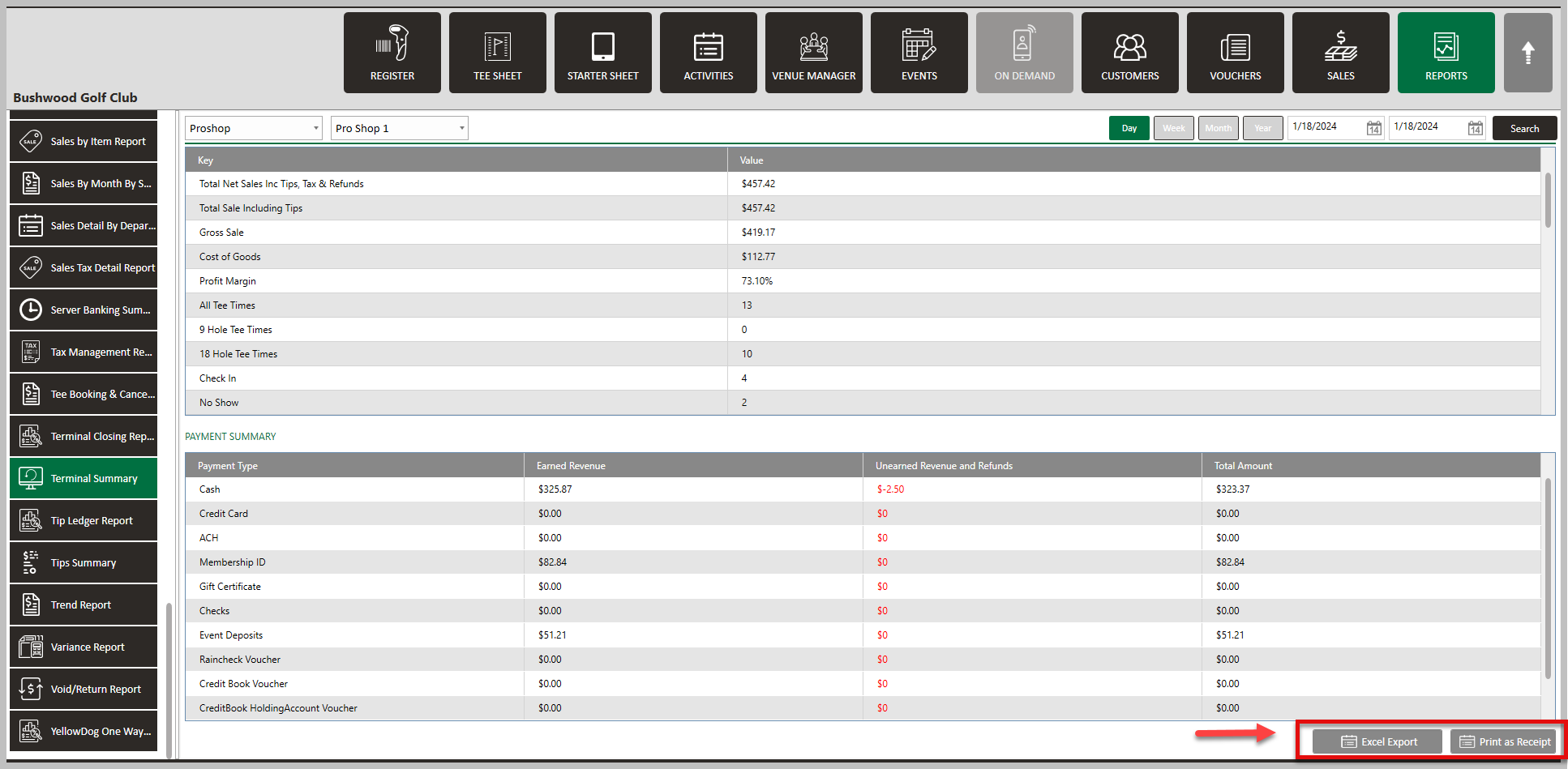Open Trend Report
The height and width of the screenshot is (769, 1568).
coord(84,605)
